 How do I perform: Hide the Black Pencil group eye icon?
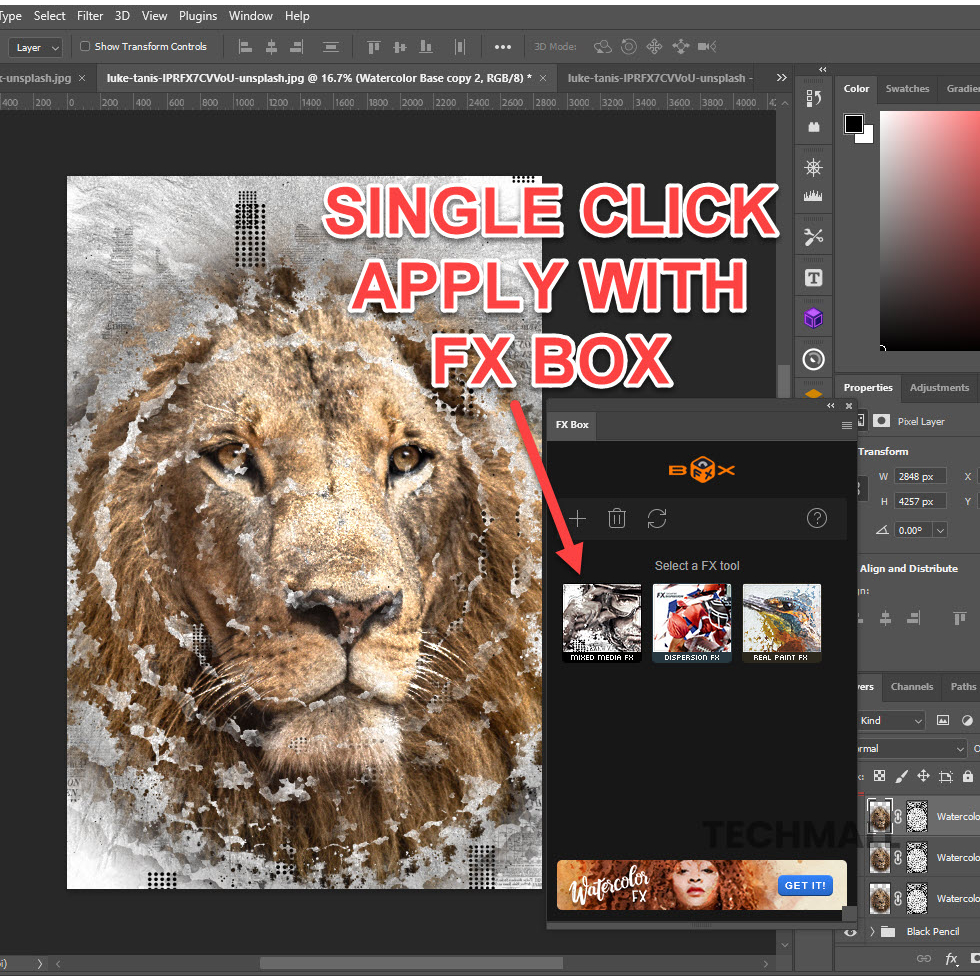(851, 932)
